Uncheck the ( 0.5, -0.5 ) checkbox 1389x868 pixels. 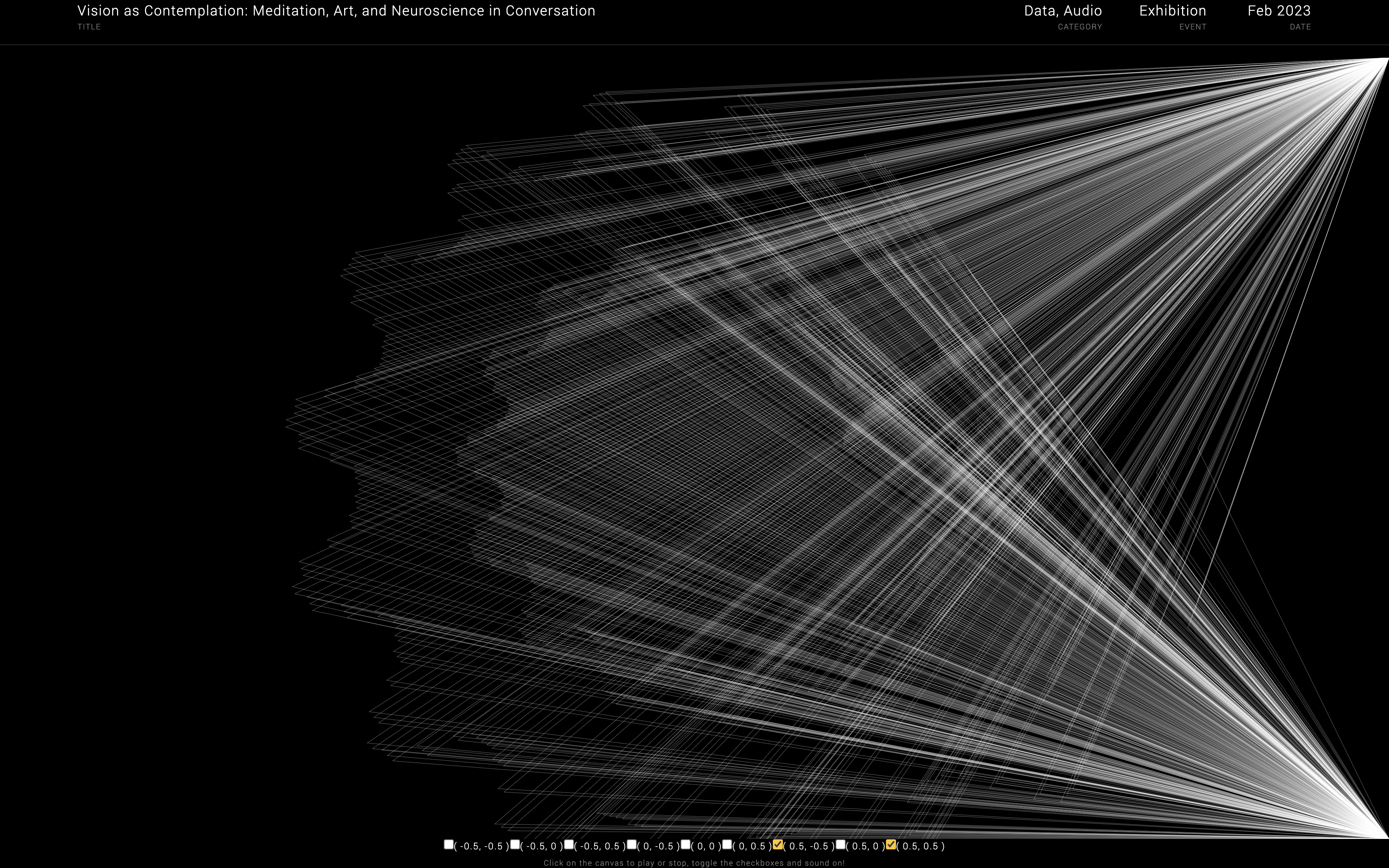coord(778,844)
